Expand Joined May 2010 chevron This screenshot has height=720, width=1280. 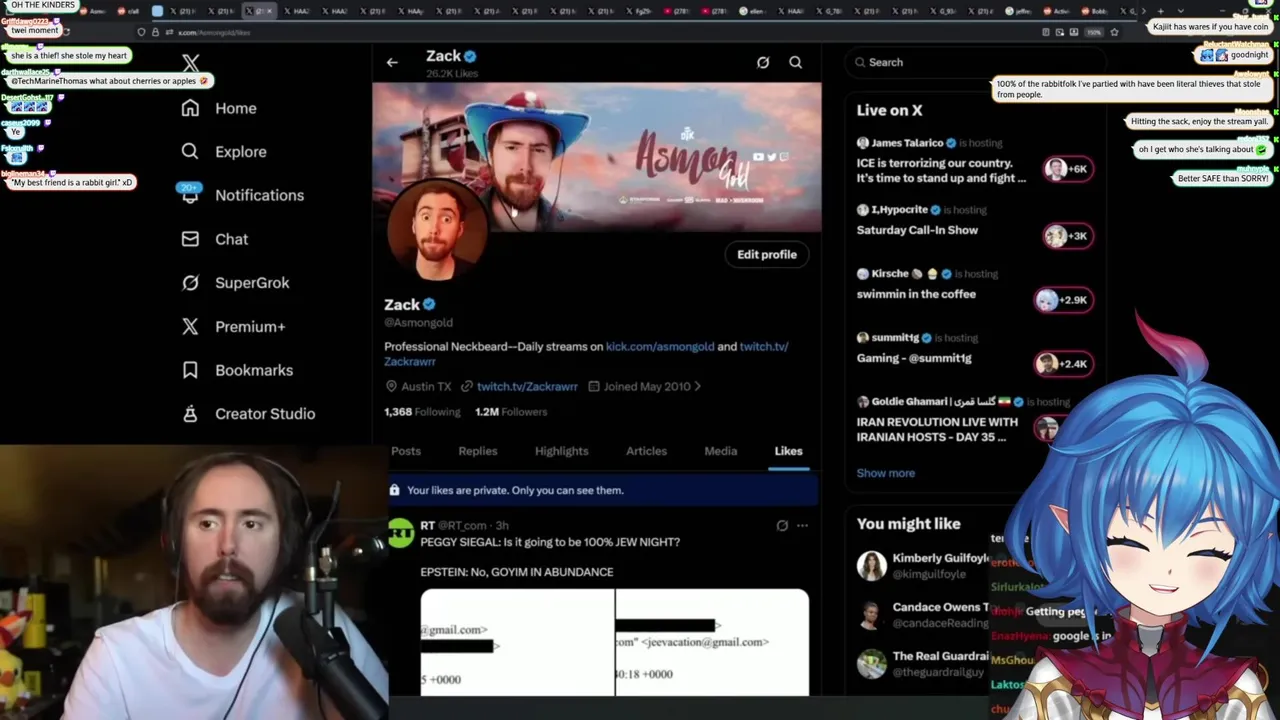click(697, 387)
